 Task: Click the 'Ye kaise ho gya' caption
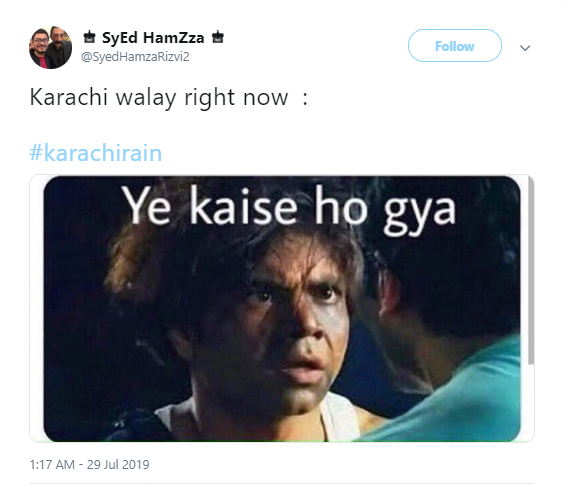(288, 210)
